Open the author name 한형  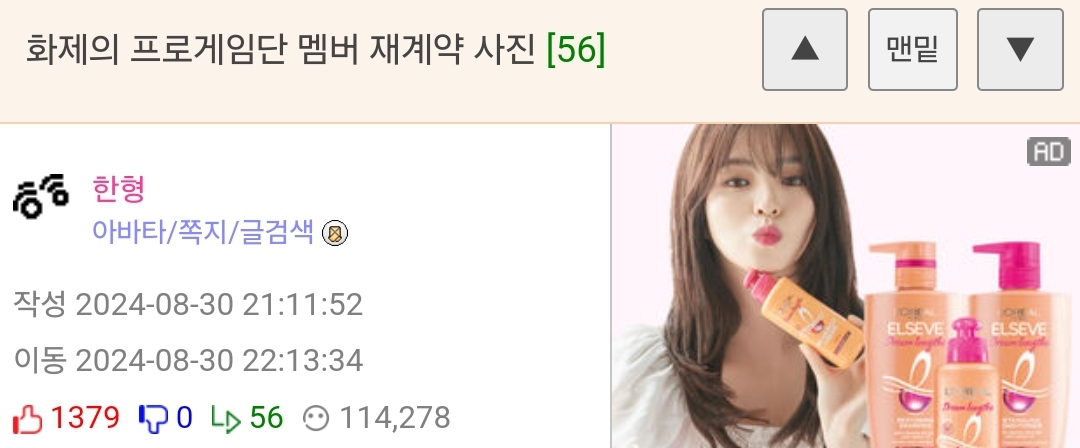coord(118,189)
